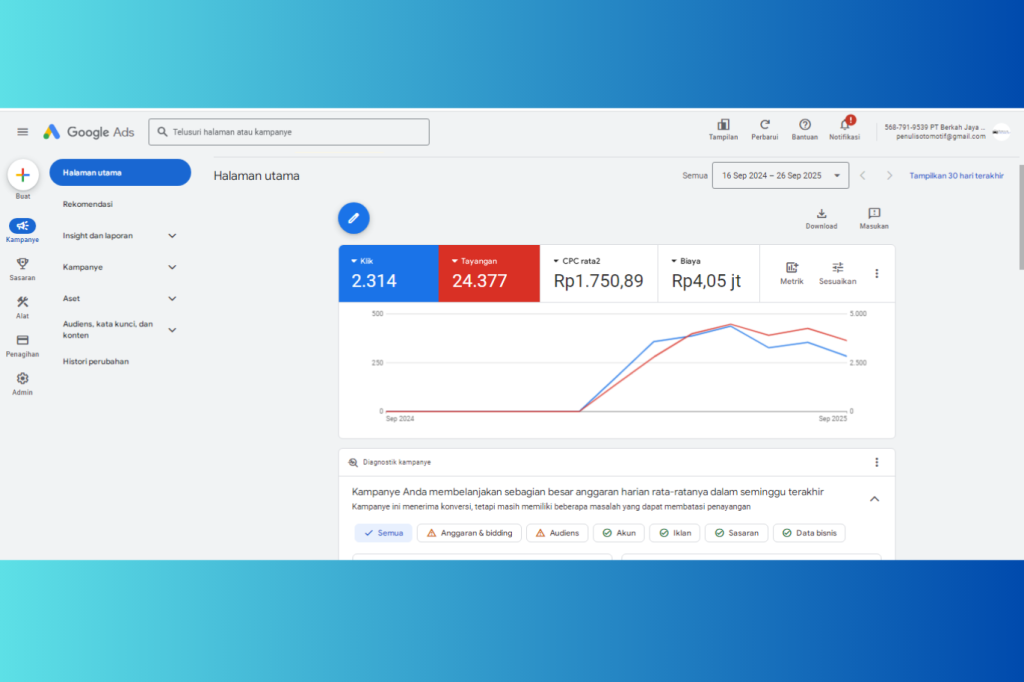1024x682 pixels.
Task: Expand the Insight dan laporan section
Action: pyautogui.click(x=172, y=236)
